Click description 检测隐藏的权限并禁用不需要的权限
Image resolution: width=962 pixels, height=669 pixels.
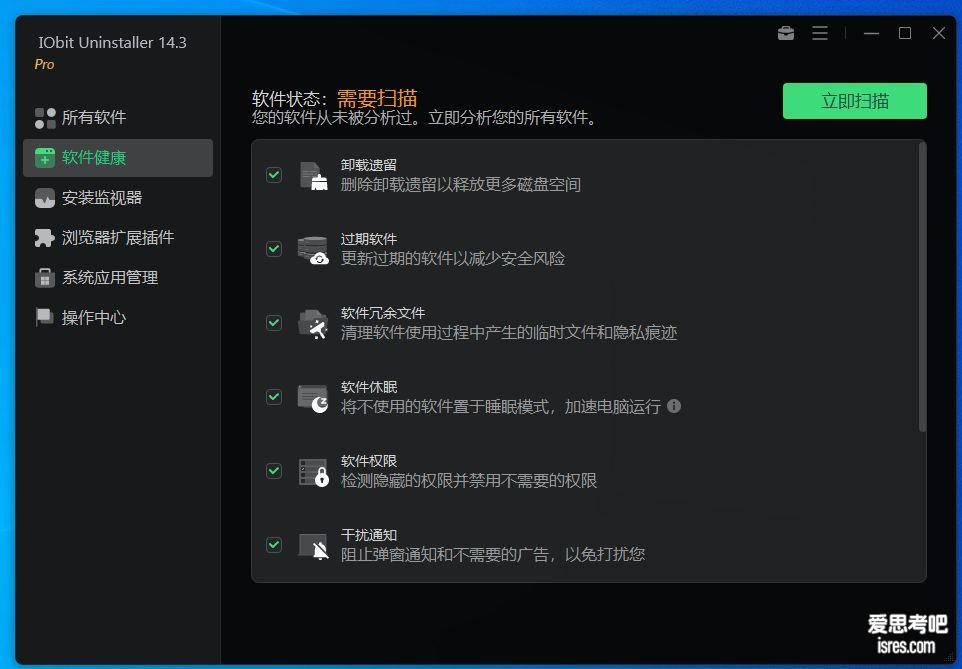(x=469, y=481)
